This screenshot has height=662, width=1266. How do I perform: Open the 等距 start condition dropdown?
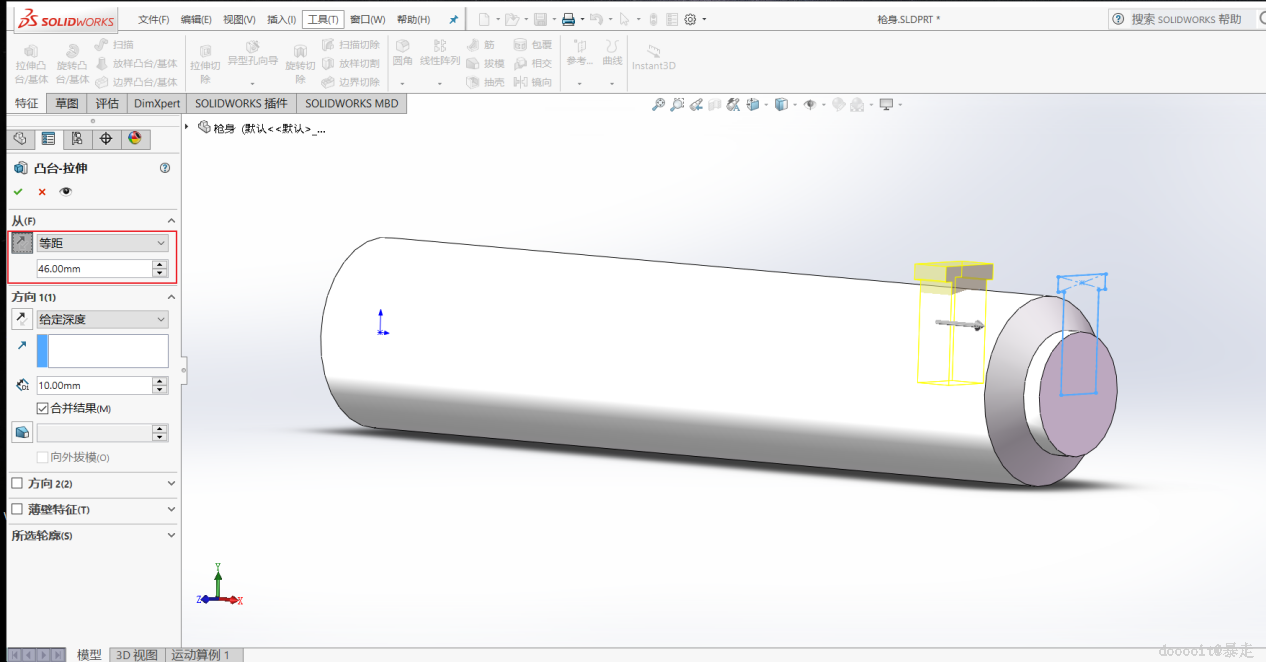coord(102,243)
